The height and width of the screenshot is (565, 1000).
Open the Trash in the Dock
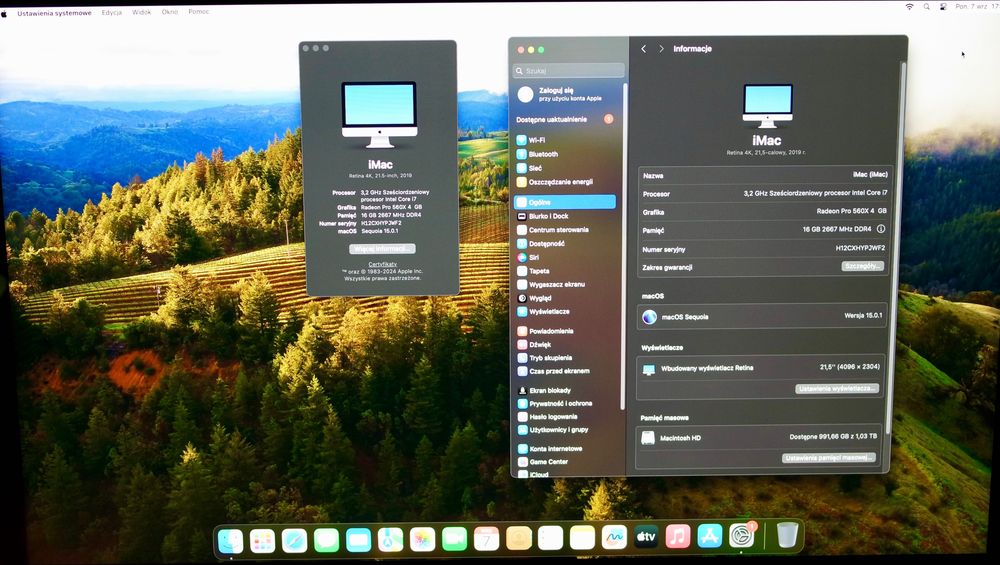[788, 534]
